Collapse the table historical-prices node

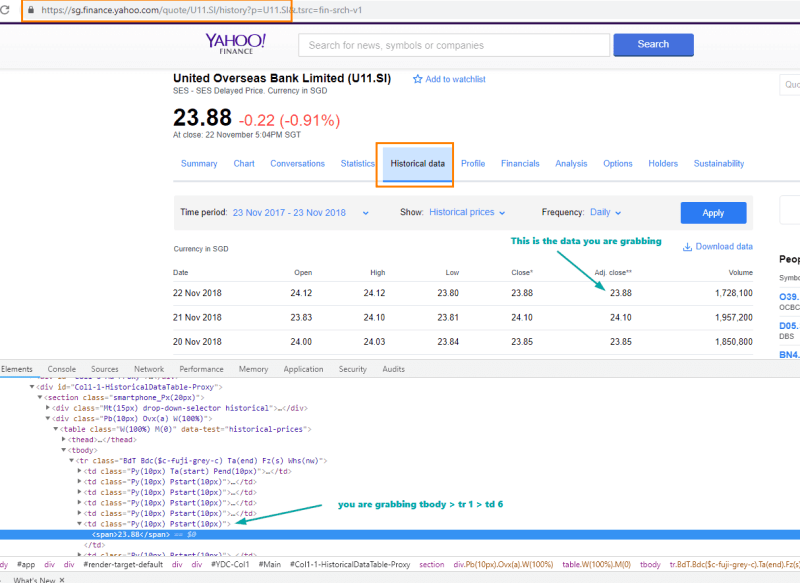click(x=56, y=429)
